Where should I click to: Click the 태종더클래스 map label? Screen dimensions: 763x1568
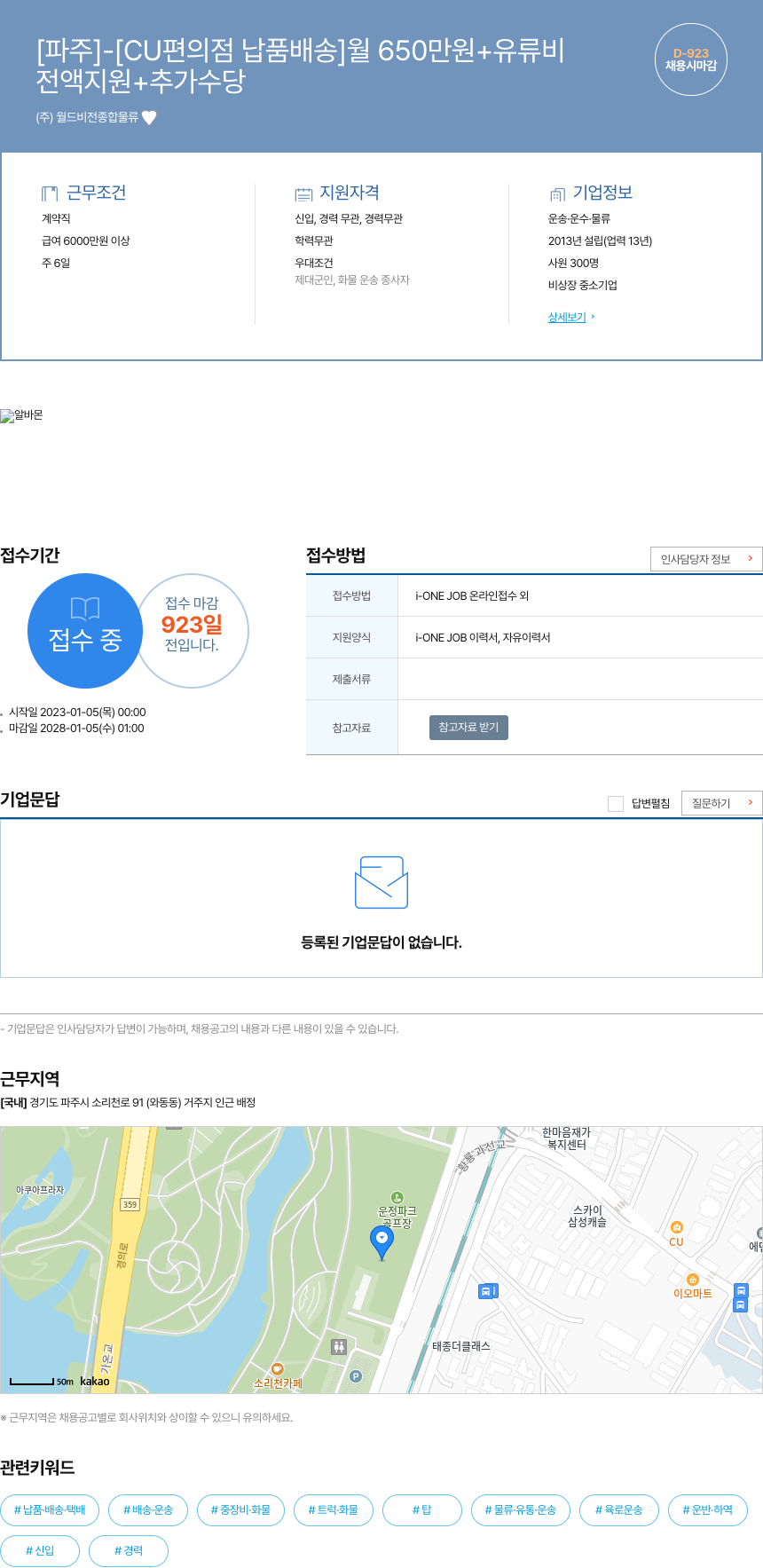461,1346
